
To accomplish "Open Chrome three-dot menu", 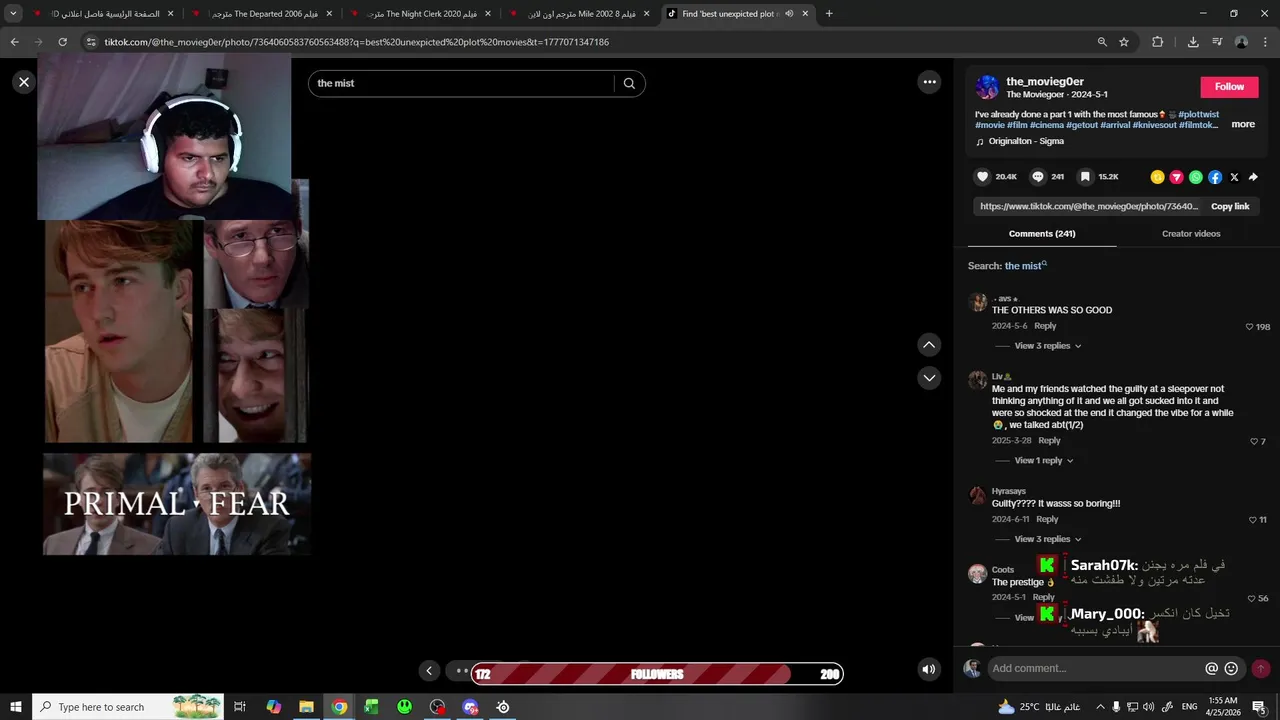I will click(x=1266, y=42).
